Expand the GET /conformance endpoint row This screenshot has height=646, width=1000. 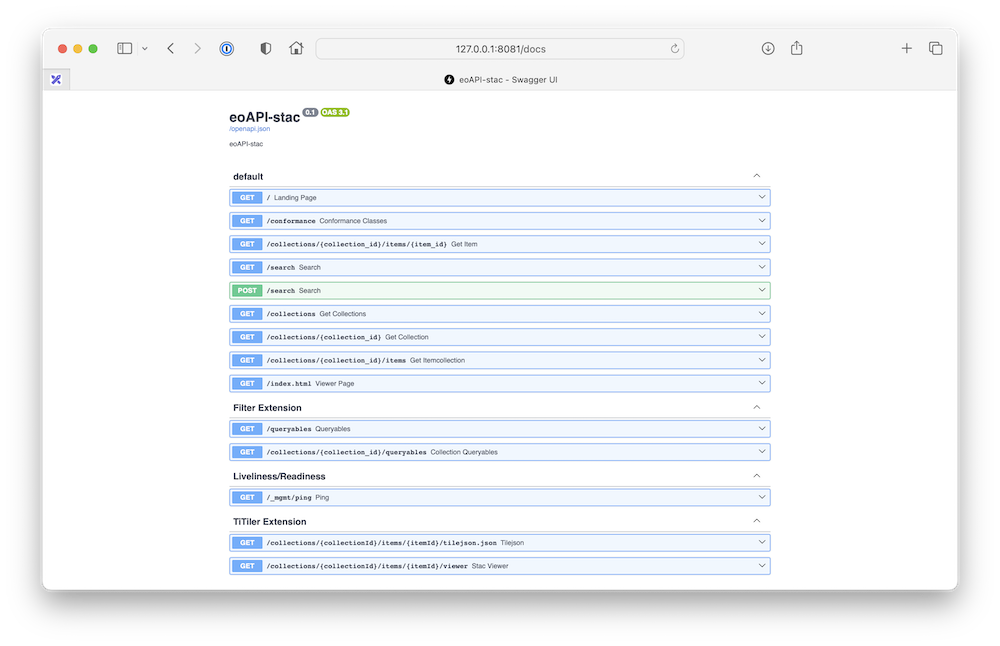click(500, 221)
